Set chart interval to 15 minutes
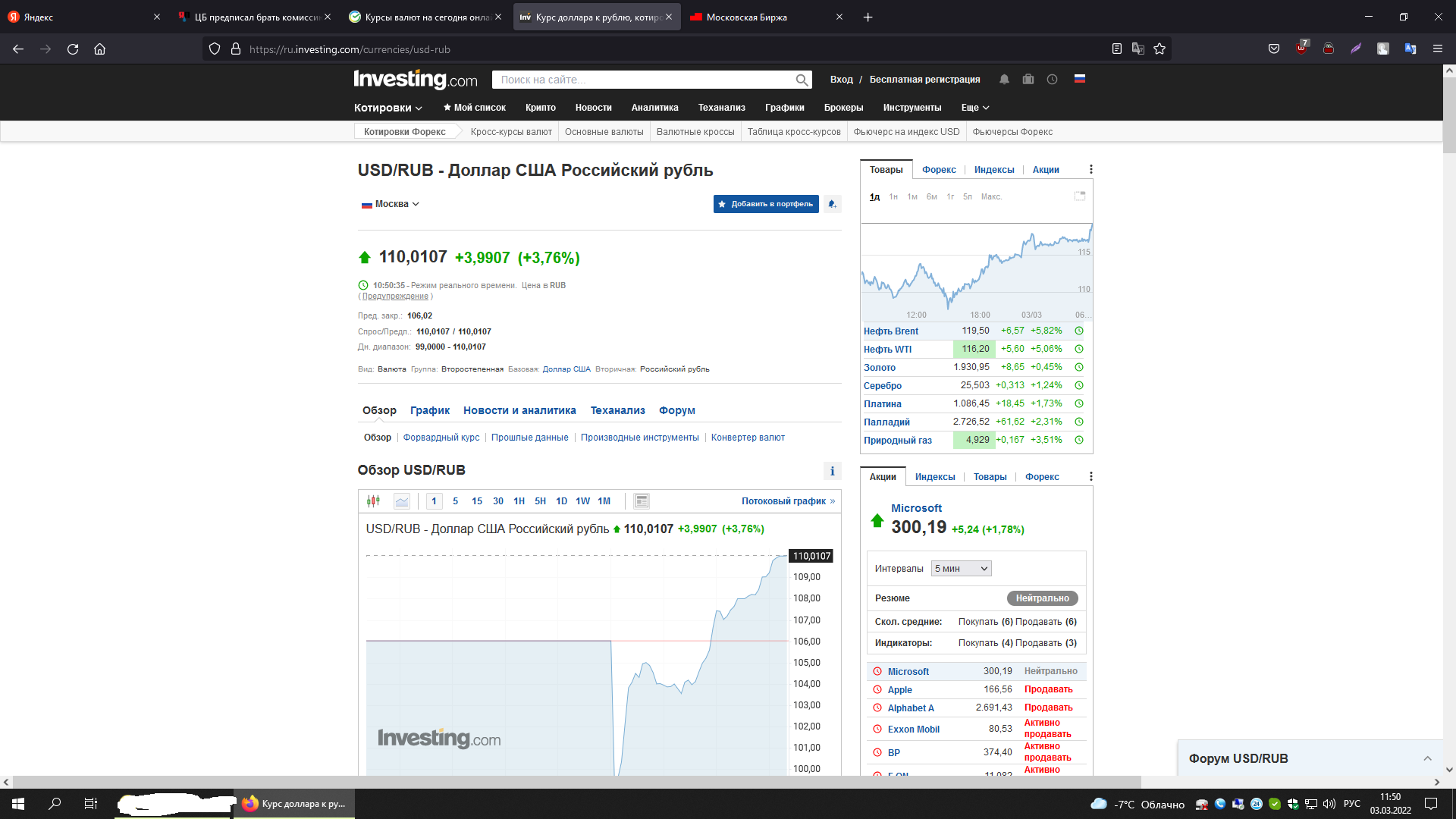 477,501
